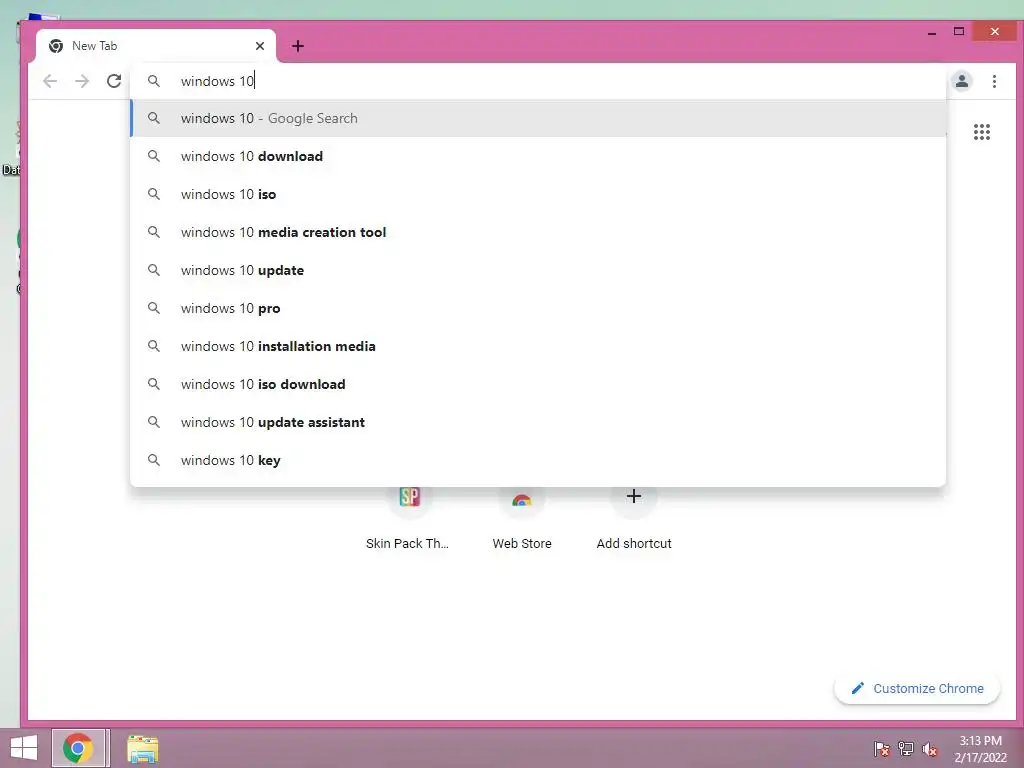1024x768 pixels.
Task: Click the muted volume tray icon
Action: (x=930, y=749)
